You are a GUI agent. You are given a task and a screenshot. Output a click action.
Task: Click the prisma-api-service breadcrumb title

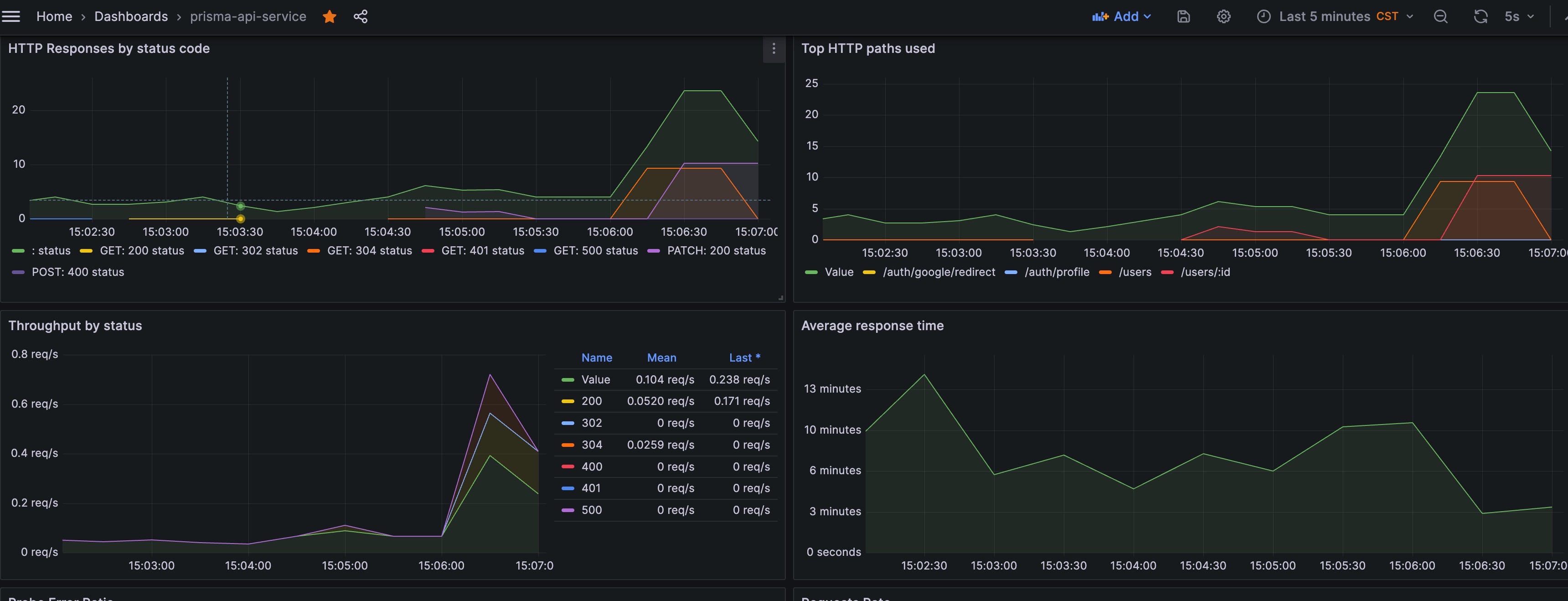(248, 16)
